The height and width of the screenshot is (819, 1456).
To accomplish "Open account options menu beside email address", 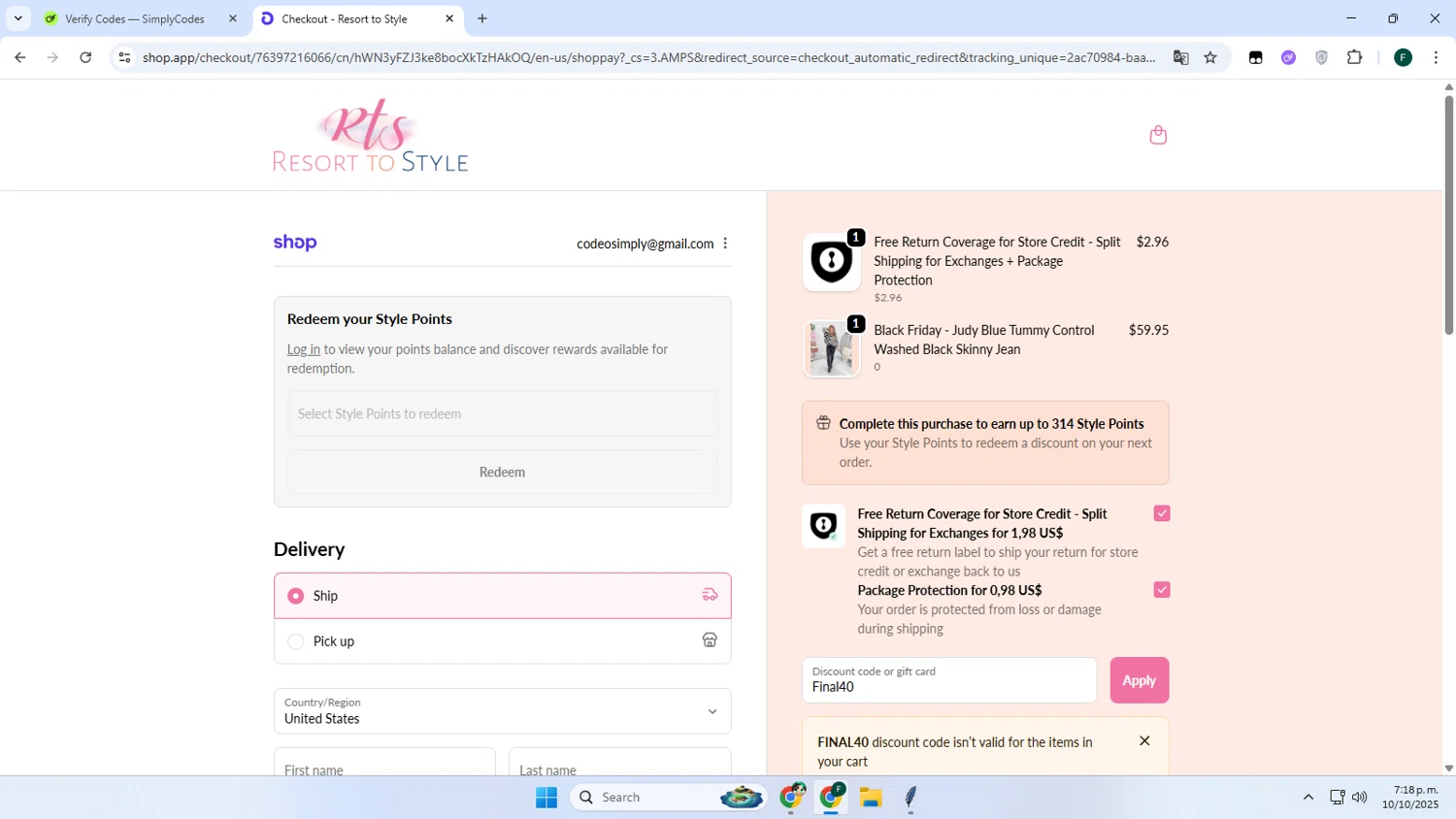I will click(725, 244).
